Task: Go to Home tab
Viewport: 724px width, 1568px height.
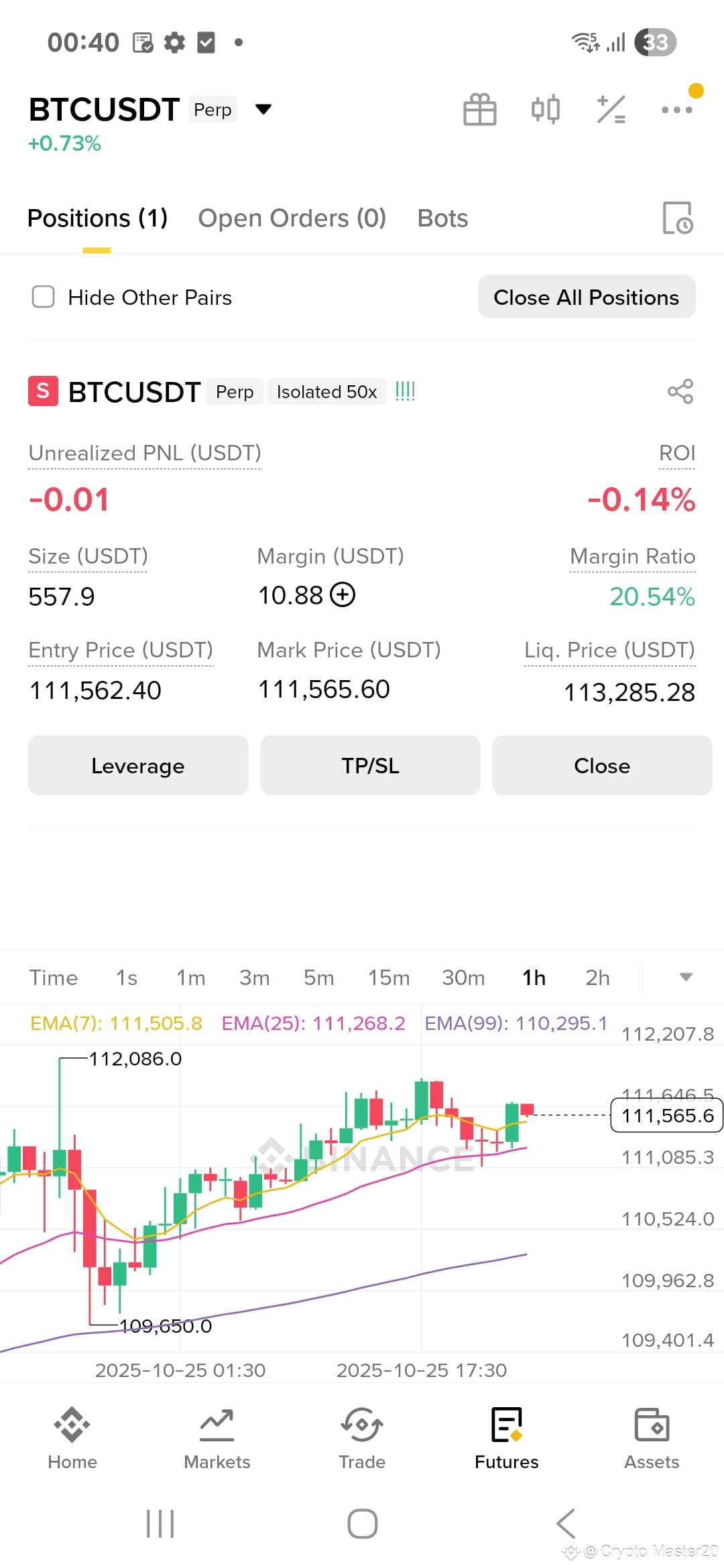Action: tap(72, 1439)
